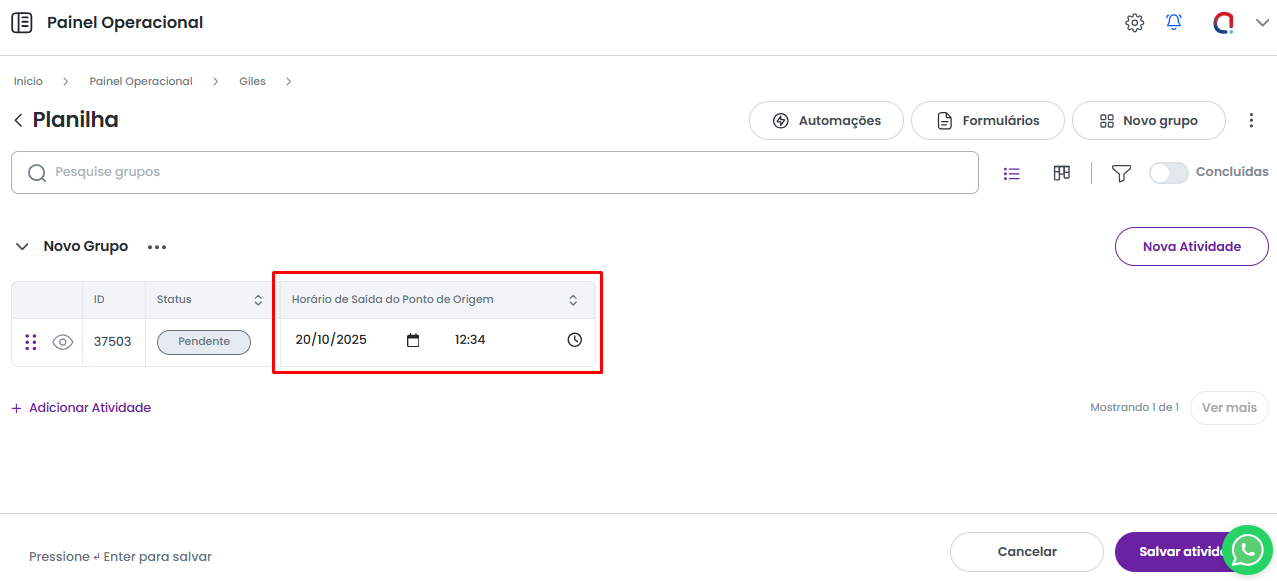Screen dimensions: 1277x581
Task: Collapse the Novo Grupo section
Action: tap(21, 246)
